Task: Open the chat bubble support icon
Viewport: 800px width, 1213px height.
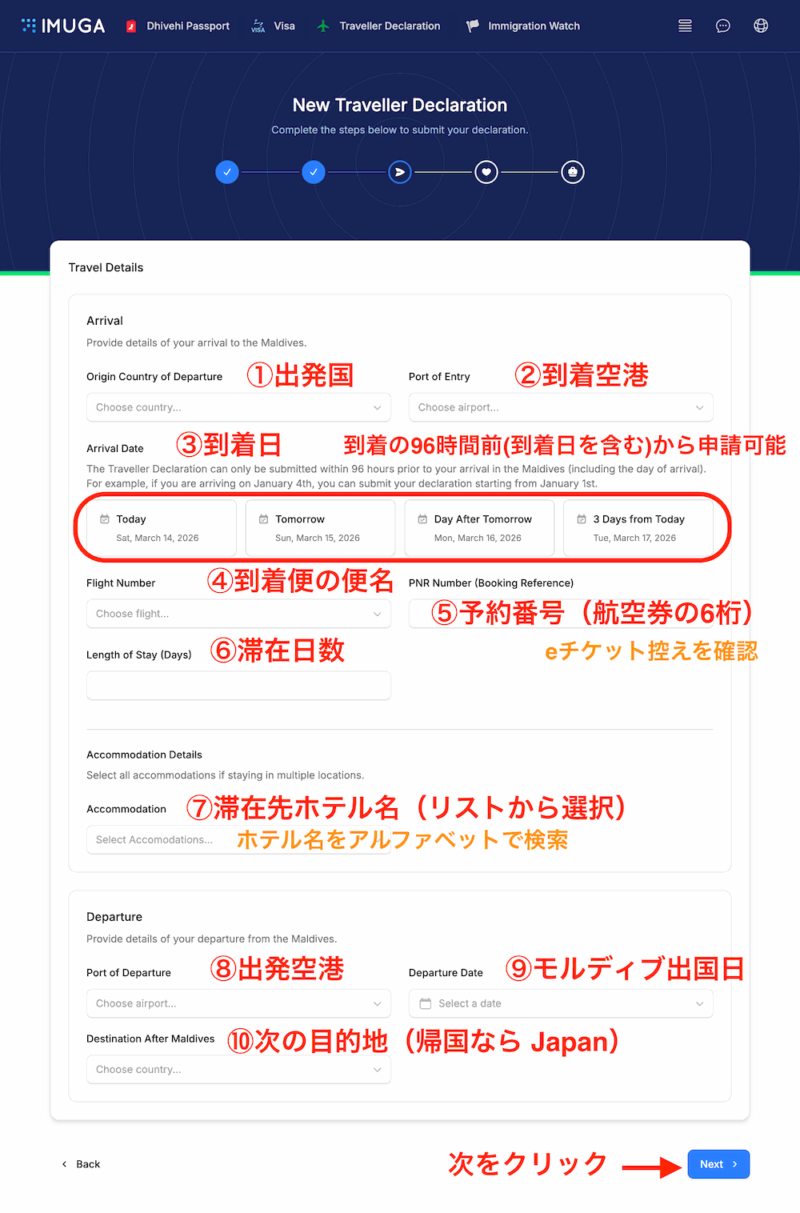Action: point(722,25)
